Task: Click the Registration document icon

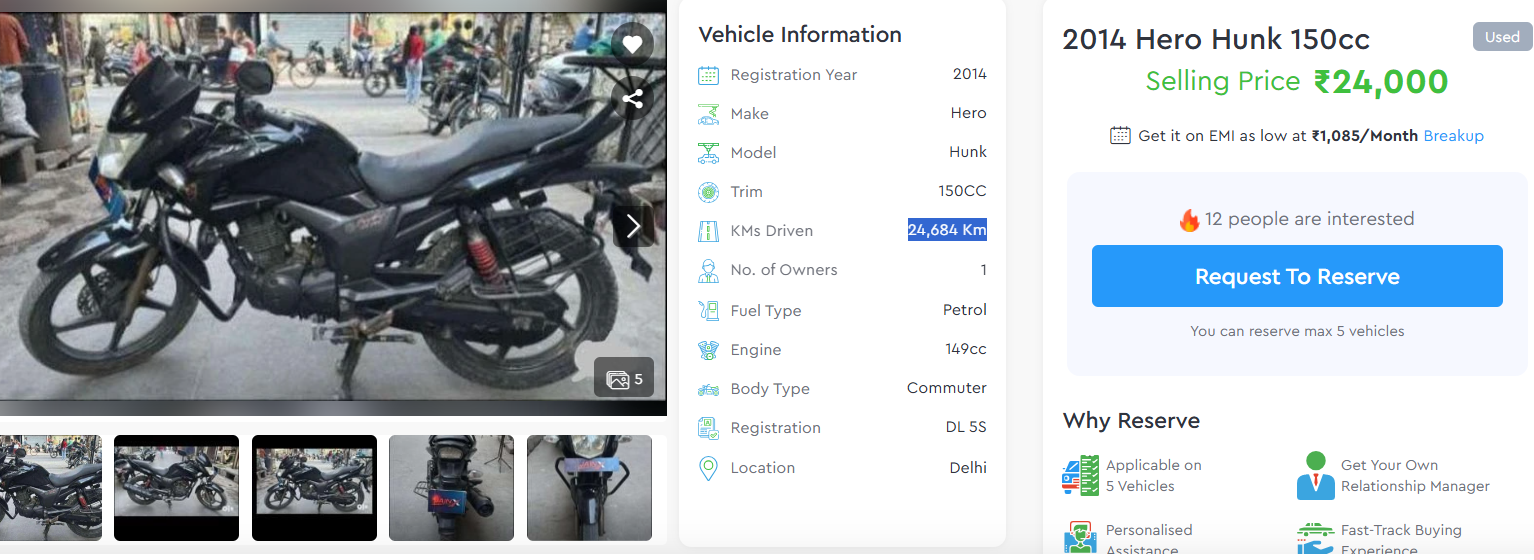Action: click(708, 428)
